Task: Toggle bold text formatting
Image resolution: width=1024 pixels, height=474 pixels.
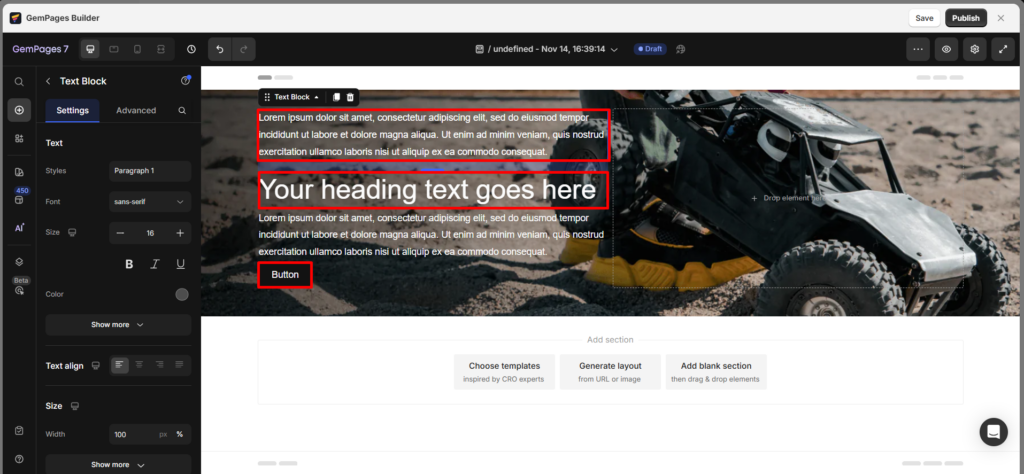Action: [x=129, y=264]
